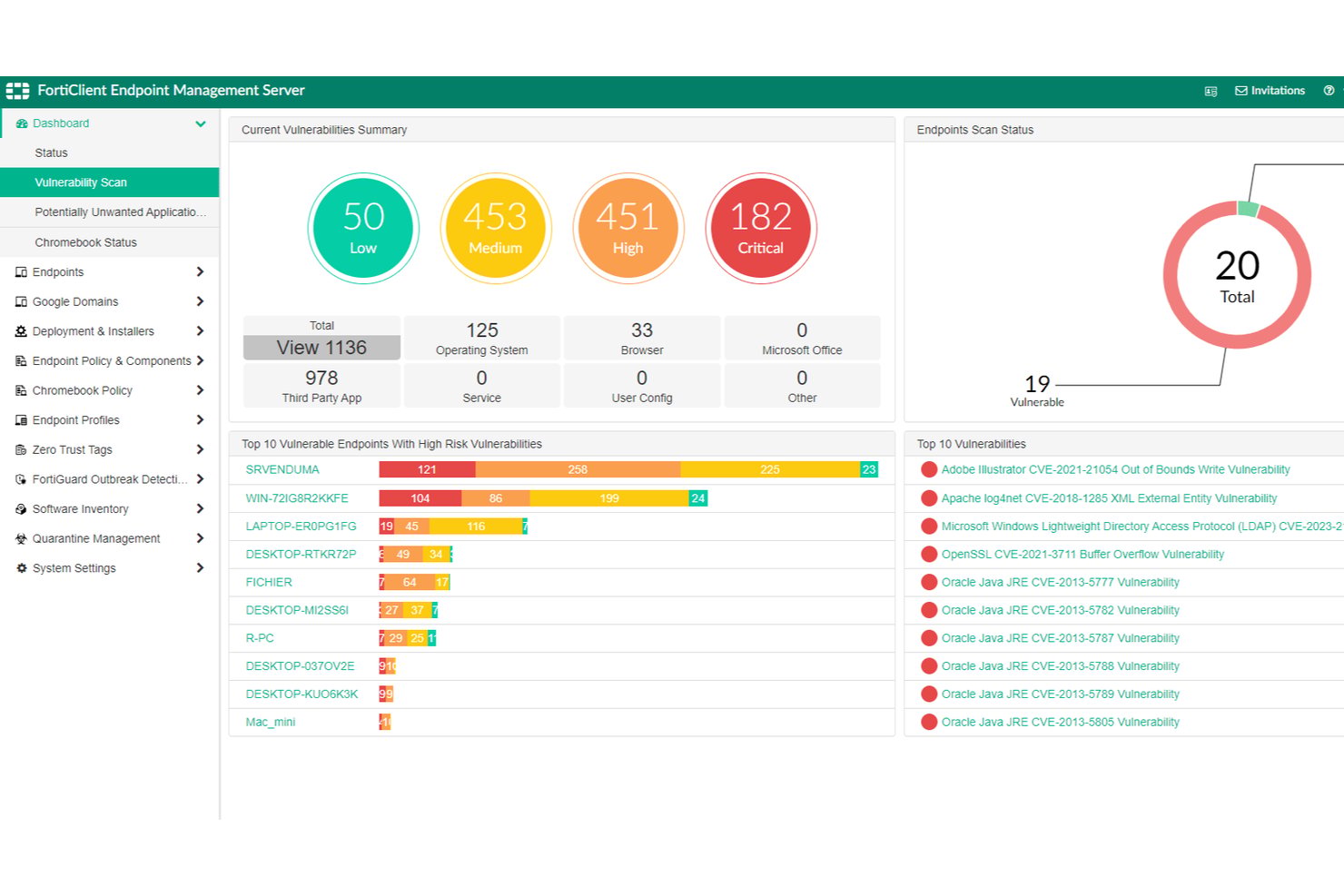The image size is (1344, 896).
Task: Click the 20 Total scan status donut
Action: (x=1237, y=275)
